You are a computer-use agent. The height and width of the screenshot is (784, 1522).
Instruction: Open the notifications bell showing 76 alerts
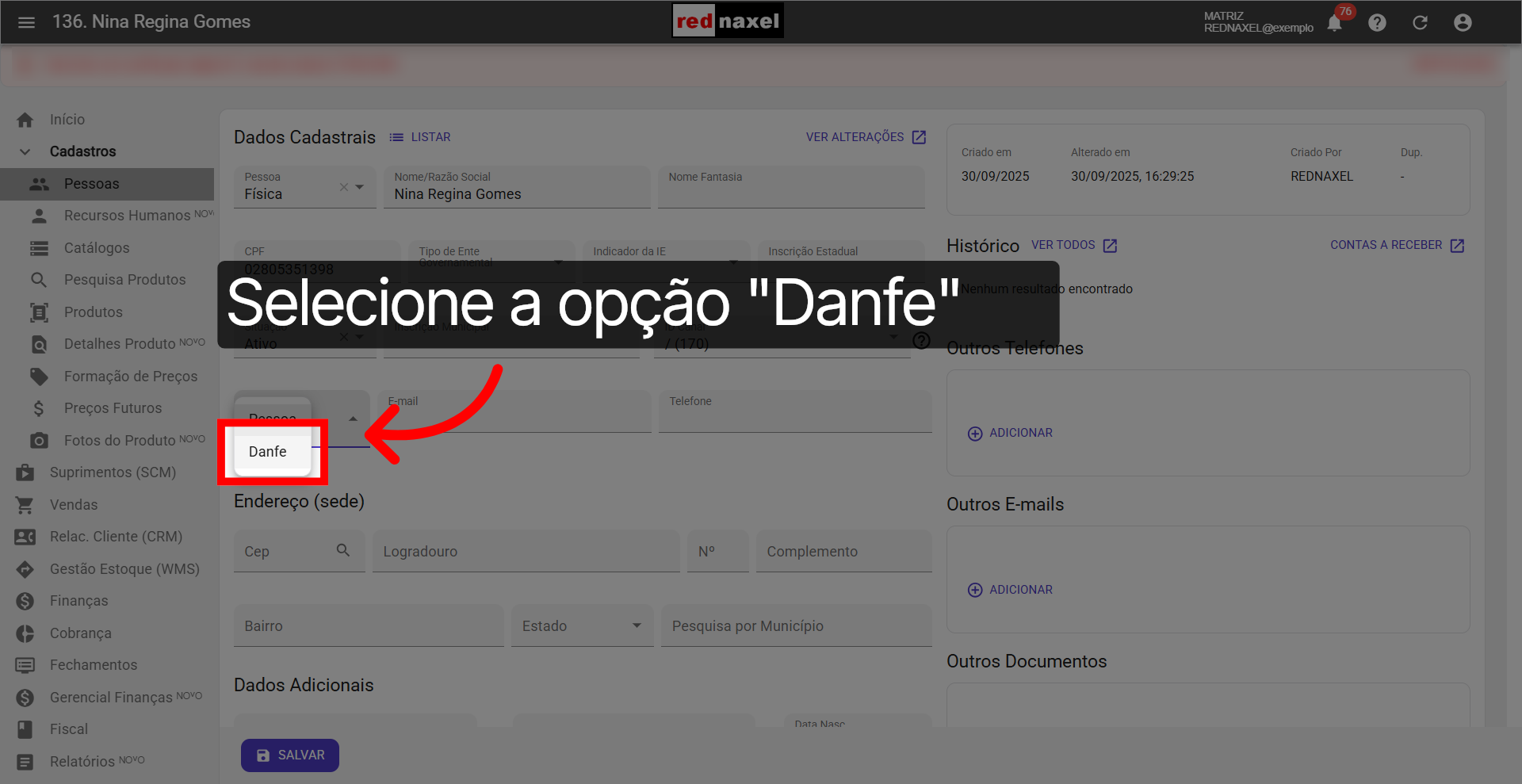coord(1335,22)
